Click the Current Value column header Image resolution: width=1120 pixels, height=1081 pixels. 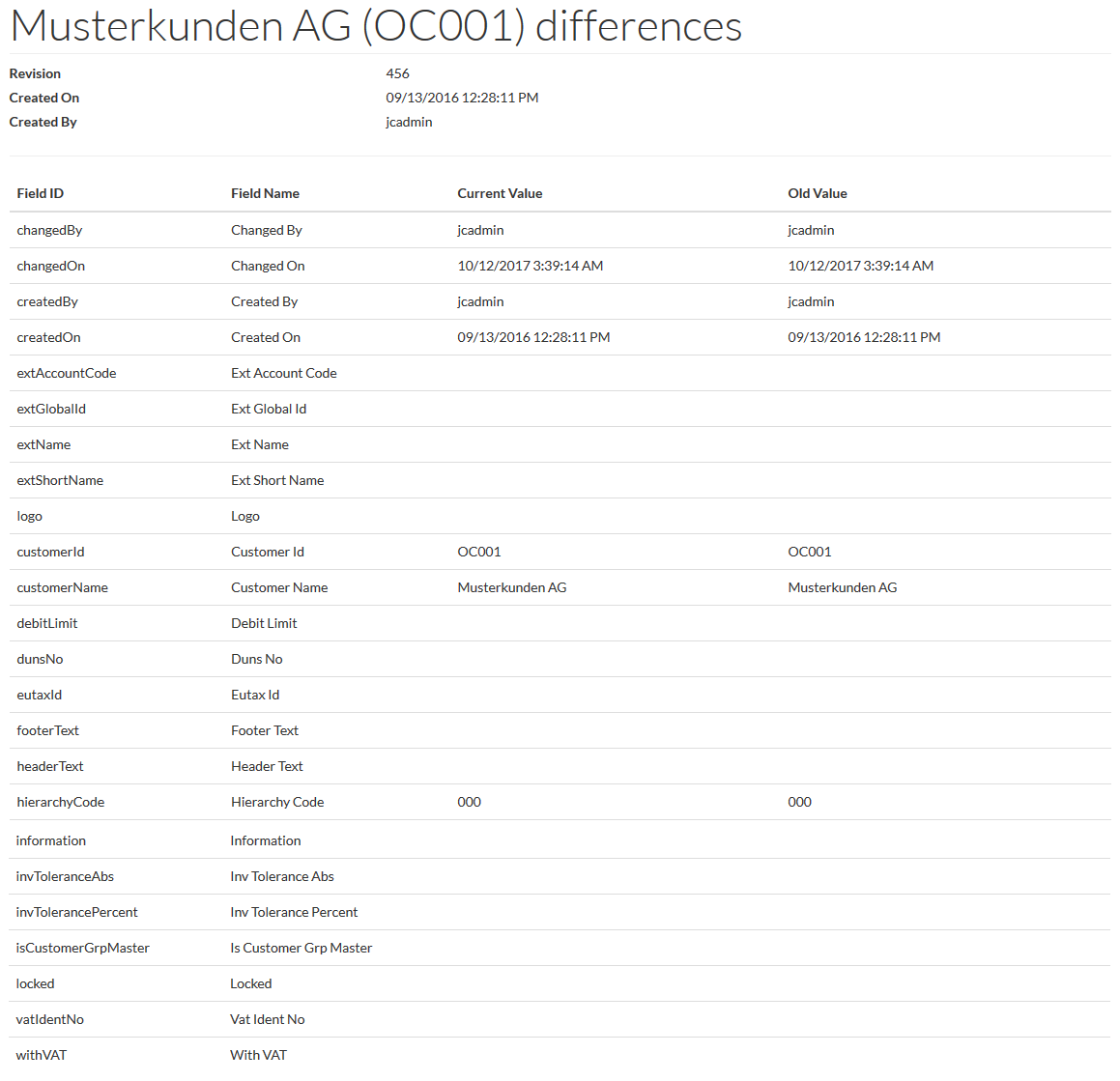pyautogui.click(x=500, y=193)
